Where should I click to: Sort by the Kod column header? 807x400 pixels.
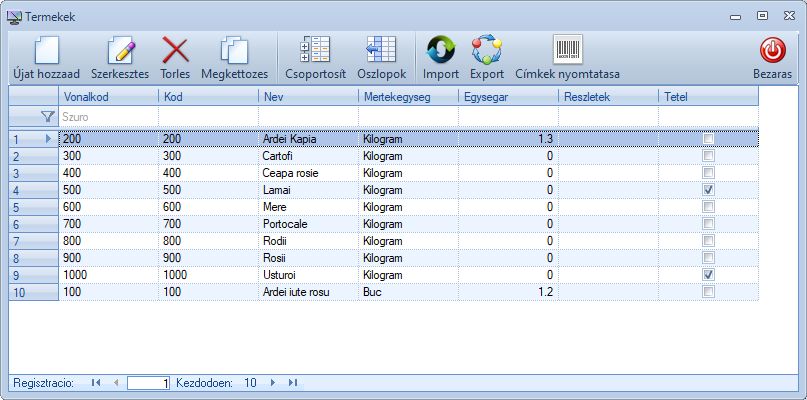[208, 97]
